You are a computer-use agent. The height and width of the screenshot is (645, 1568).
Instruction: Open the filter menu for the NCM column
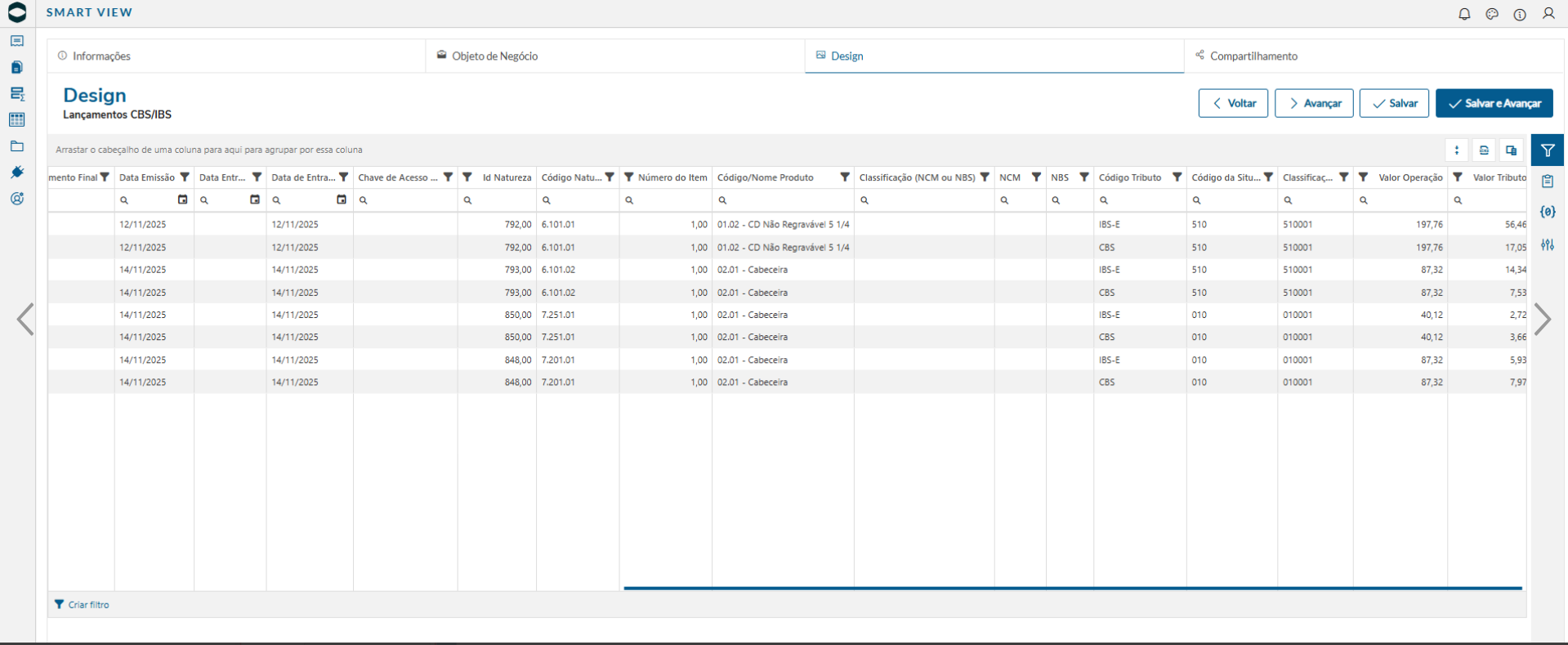click(x=1036, y=177)
